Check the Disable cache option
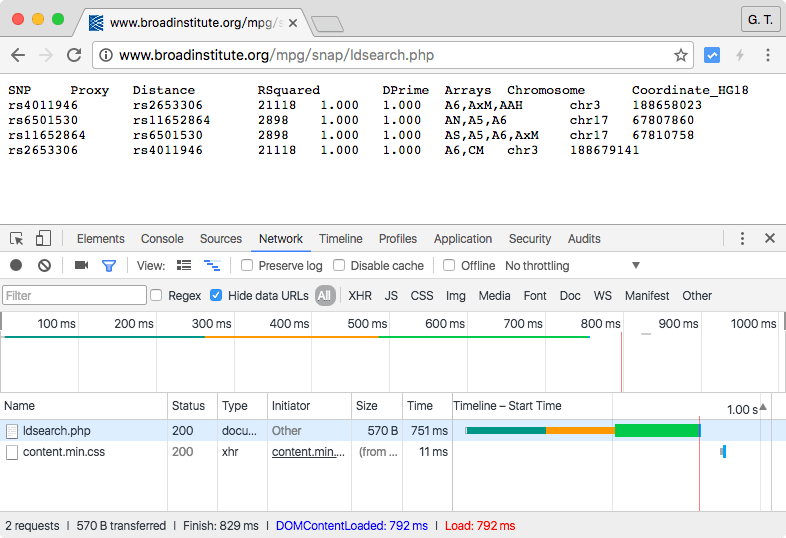The width and height of the screenshot is (786, 538). point(339,266)
